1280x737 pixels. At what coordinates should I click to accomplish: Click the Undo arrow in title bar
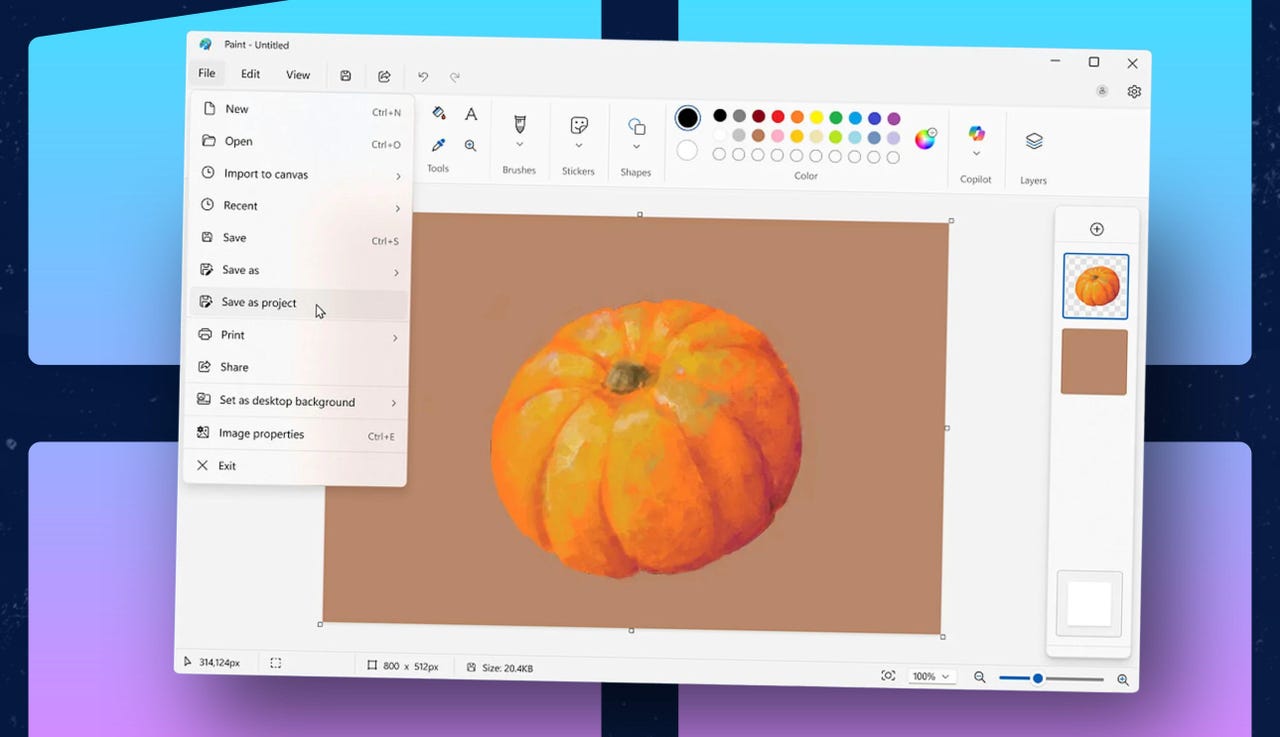pos(423,76)
